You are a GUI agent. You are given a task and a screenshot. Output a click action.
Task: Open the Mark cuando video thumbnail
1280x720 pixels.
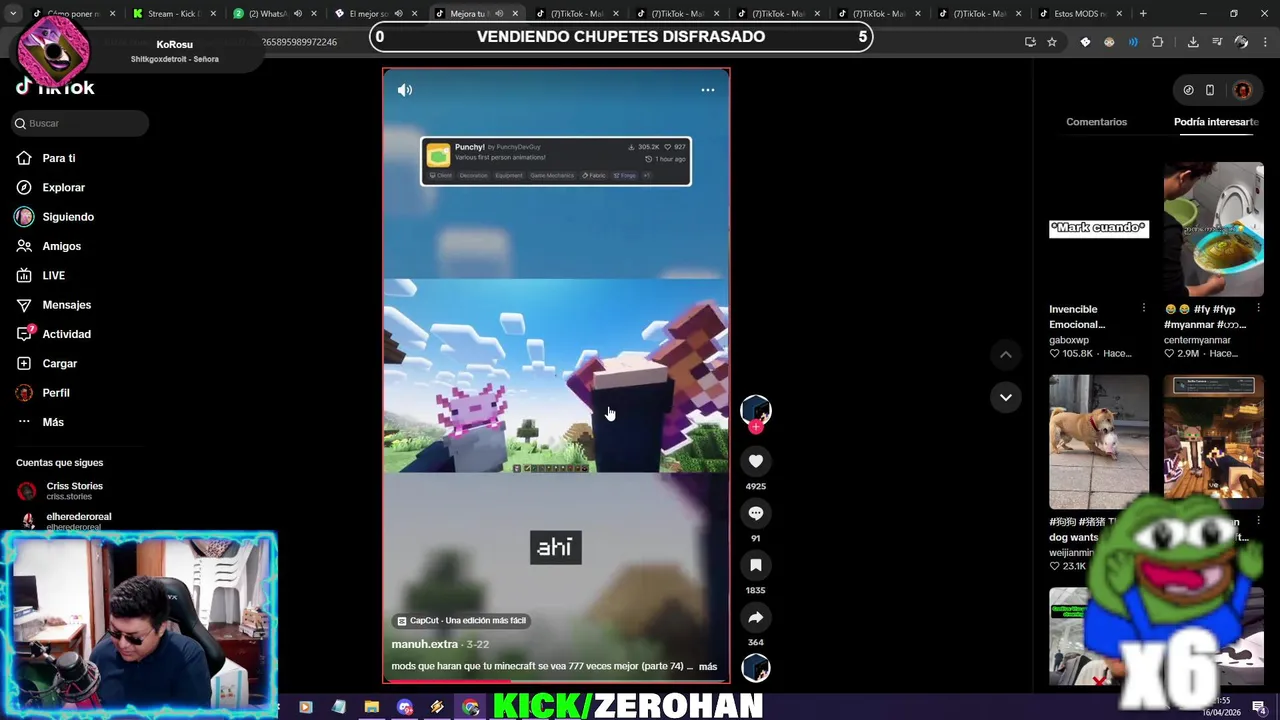[1099, 229]
